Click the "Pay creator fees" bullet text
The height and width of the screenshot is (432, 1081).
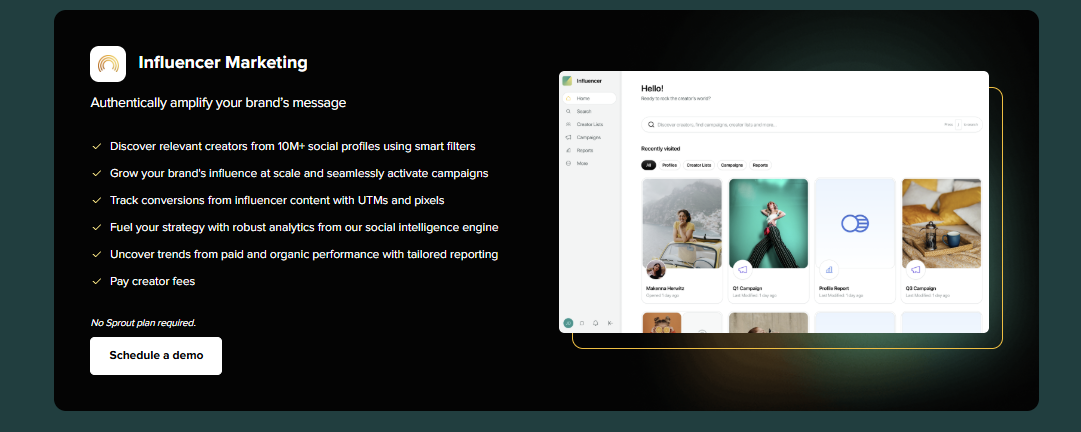(152, 281)
